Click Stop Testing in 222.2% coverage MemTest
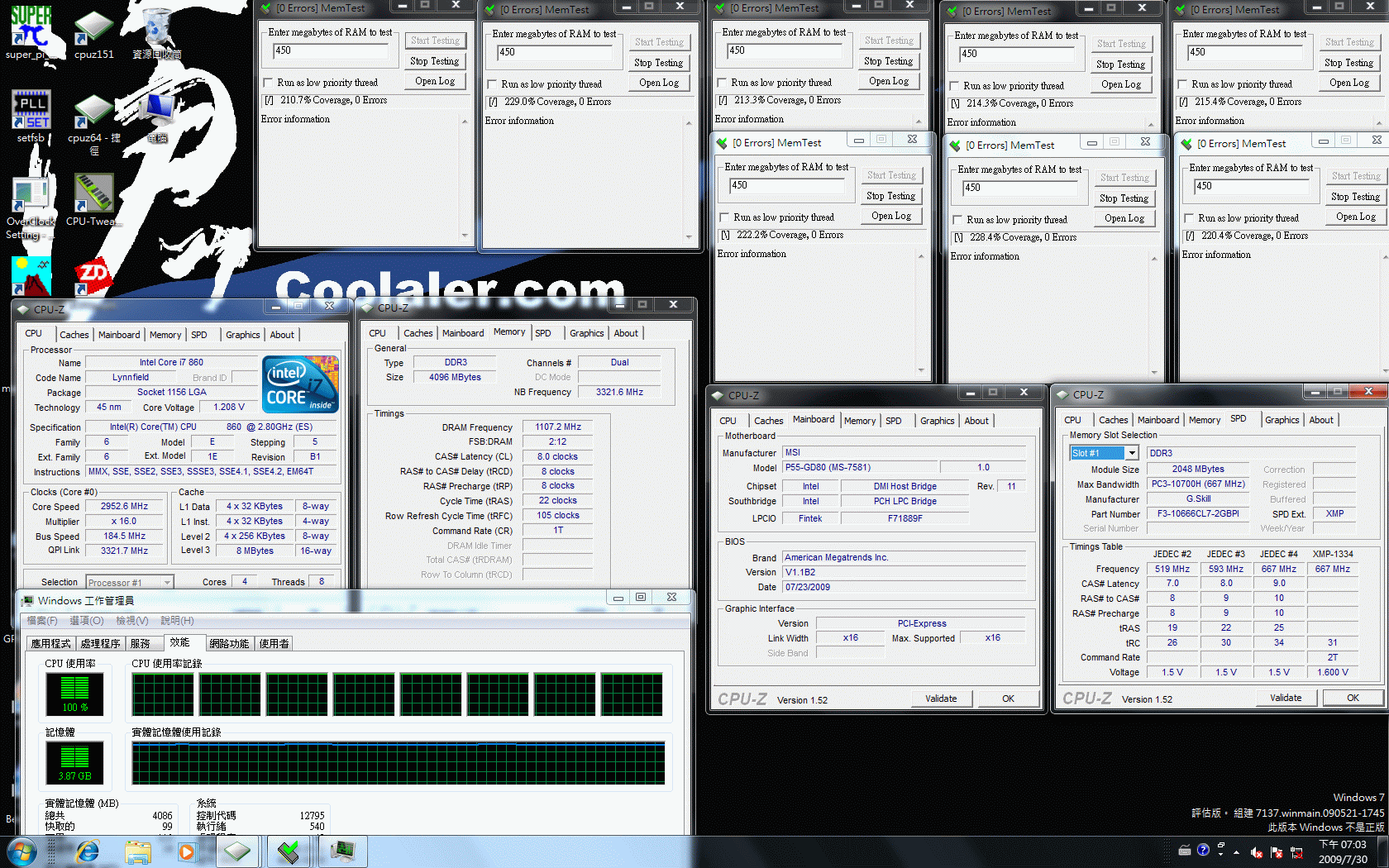1389x868 pixels. click(891, 196)
